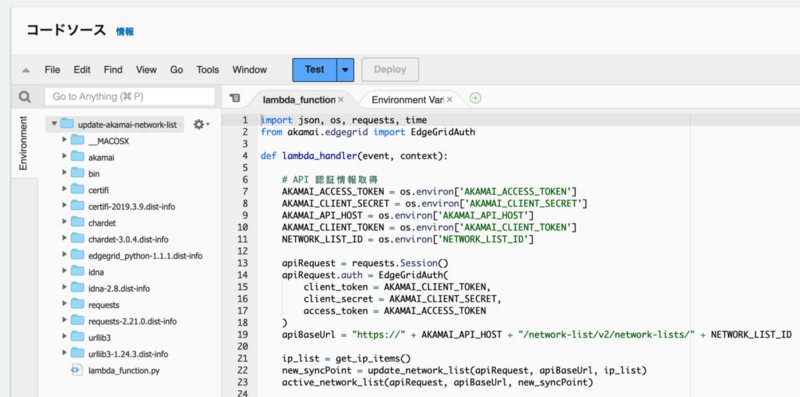
Task: Select certifi-2019.3.9.dist-info in the tree
Action: click(x=132, y=207)
